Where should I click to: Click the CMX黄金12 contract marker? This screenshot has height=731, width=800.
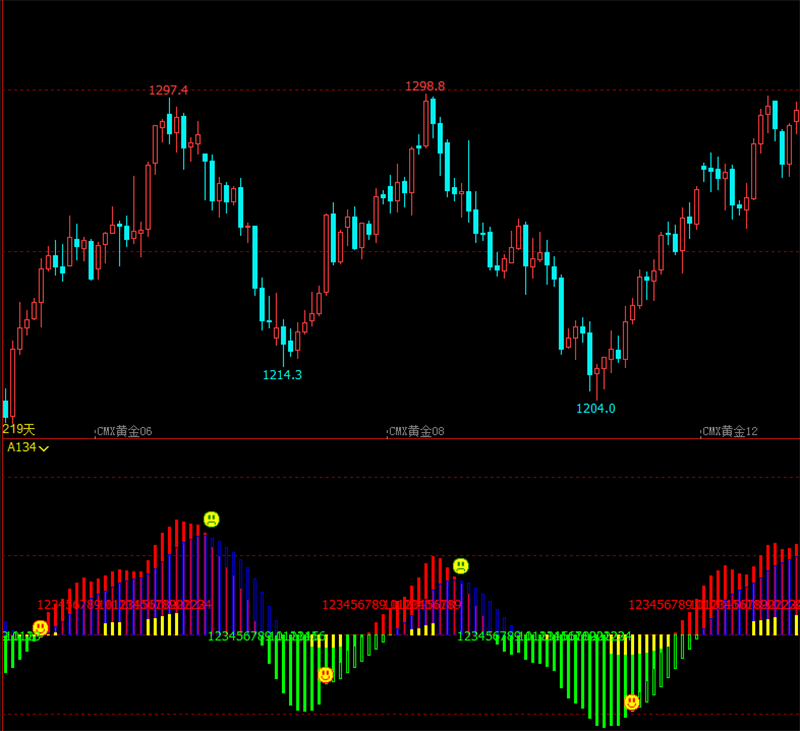click(730, 432)
